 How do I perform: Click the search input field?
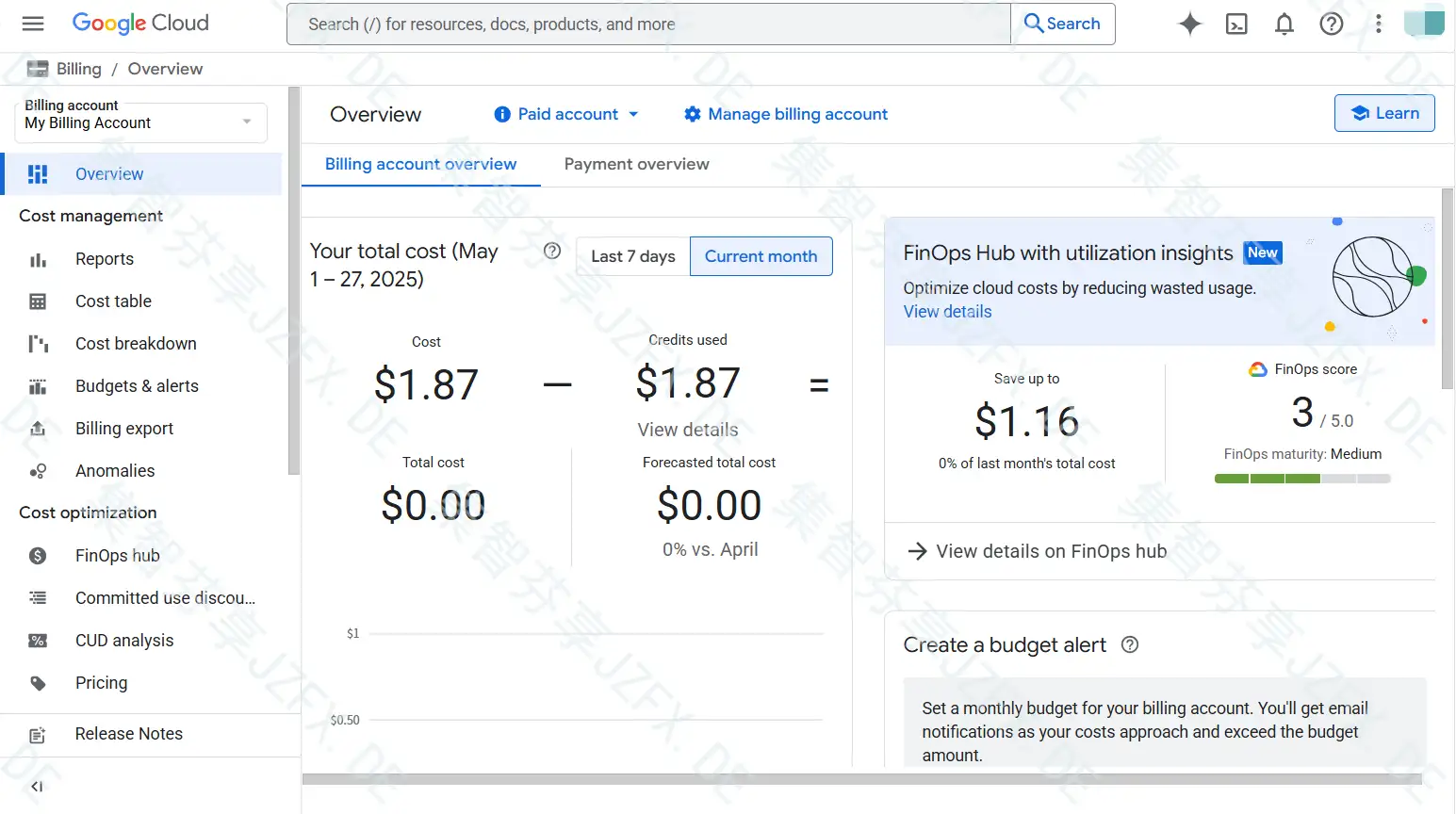pos(648,24)
